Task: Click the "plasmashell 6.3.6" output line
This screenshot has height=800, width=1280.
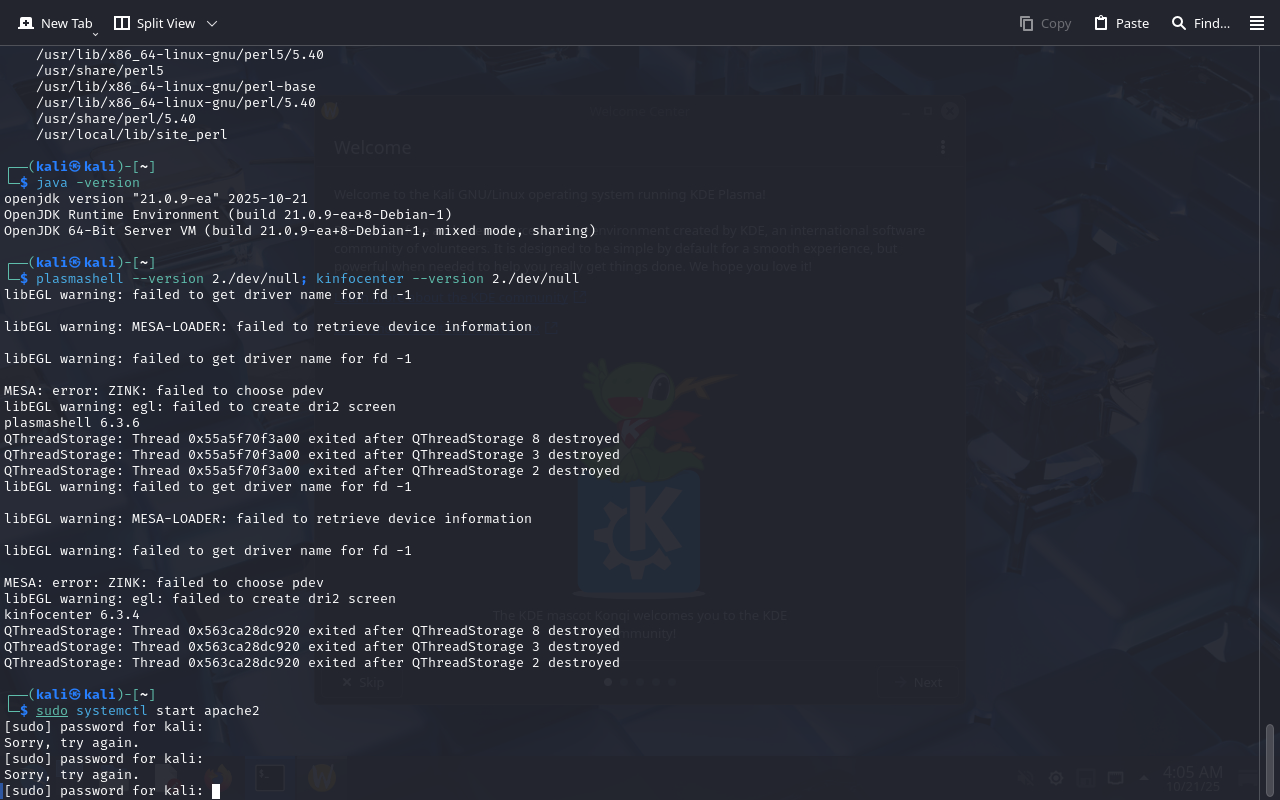Action: pyautogui.click(x=72, y=423)
